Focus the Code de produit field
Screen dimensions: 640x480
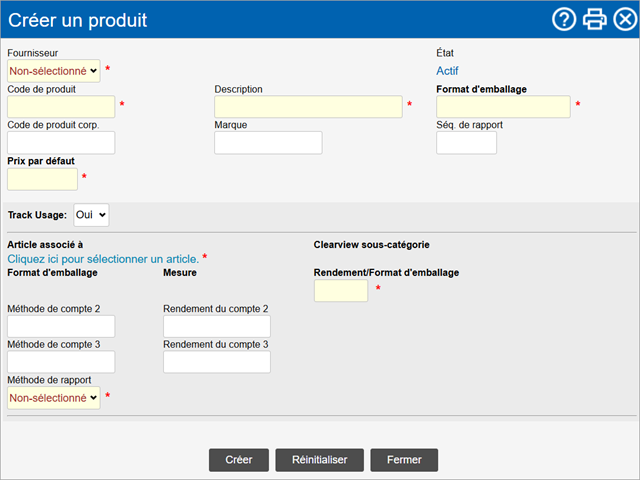pos(61,107)
